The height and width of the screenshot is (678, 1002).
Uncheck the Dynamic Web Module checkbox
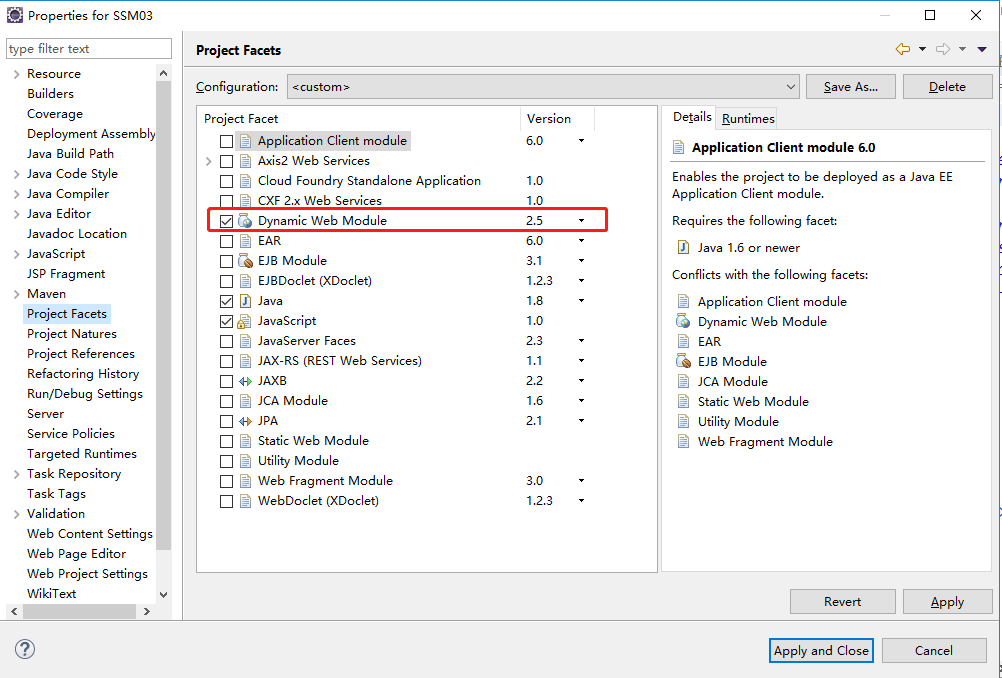[226, 221]
